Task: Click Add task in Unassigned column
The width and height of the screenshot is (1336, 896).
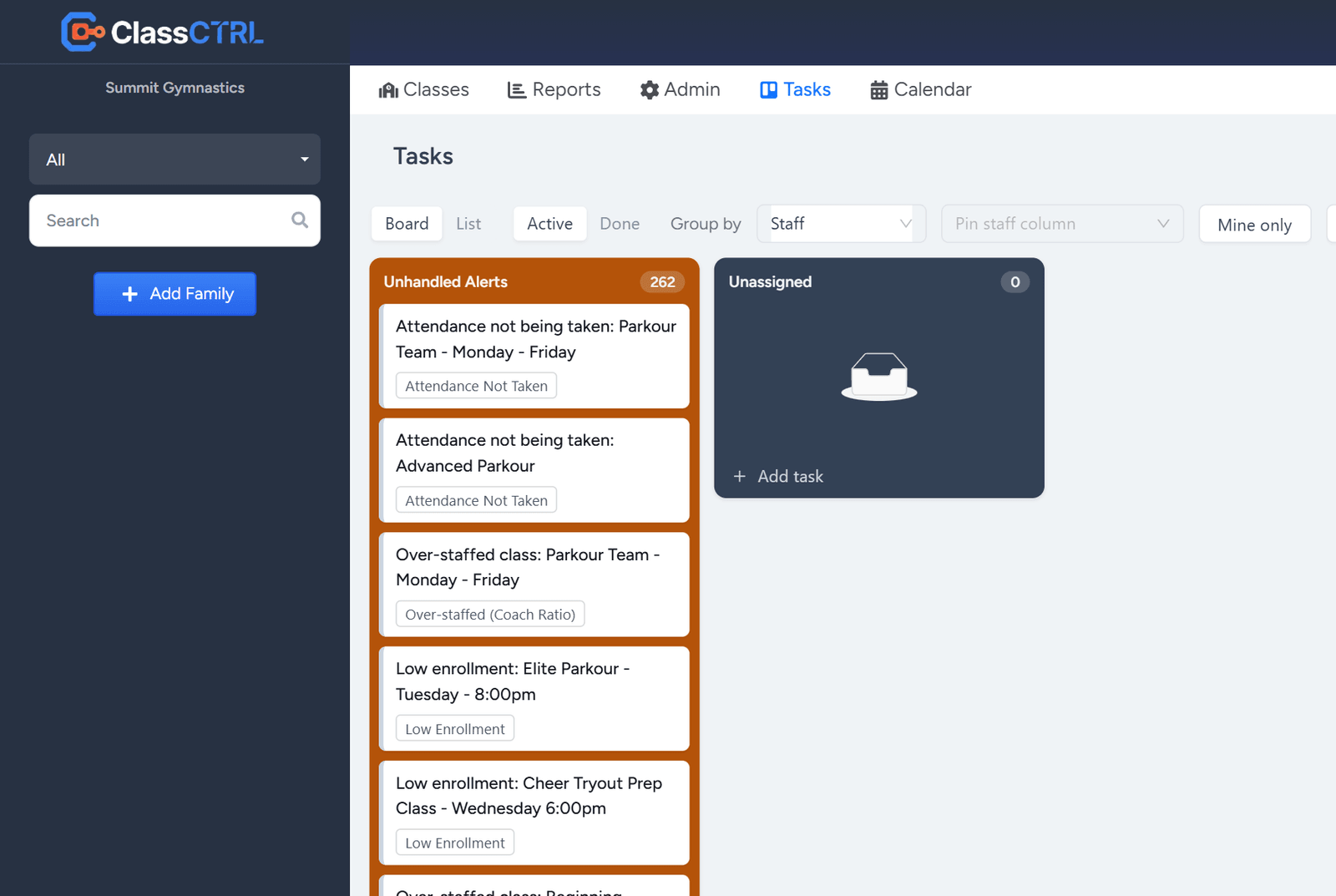Action: (x=778, y=476)
